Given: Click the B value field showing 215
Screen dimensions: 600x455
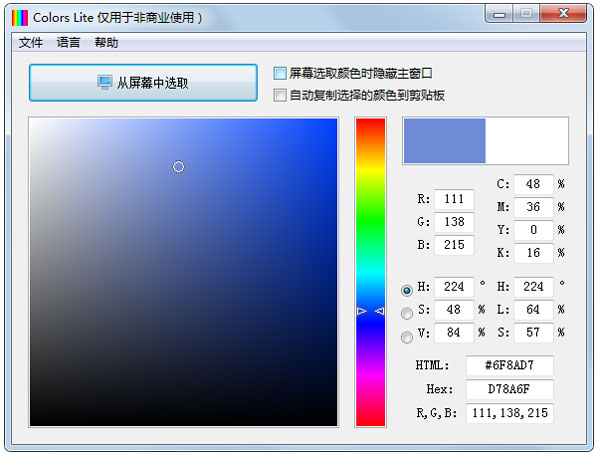Looking at the screenshot, I should tap(454, 245).
